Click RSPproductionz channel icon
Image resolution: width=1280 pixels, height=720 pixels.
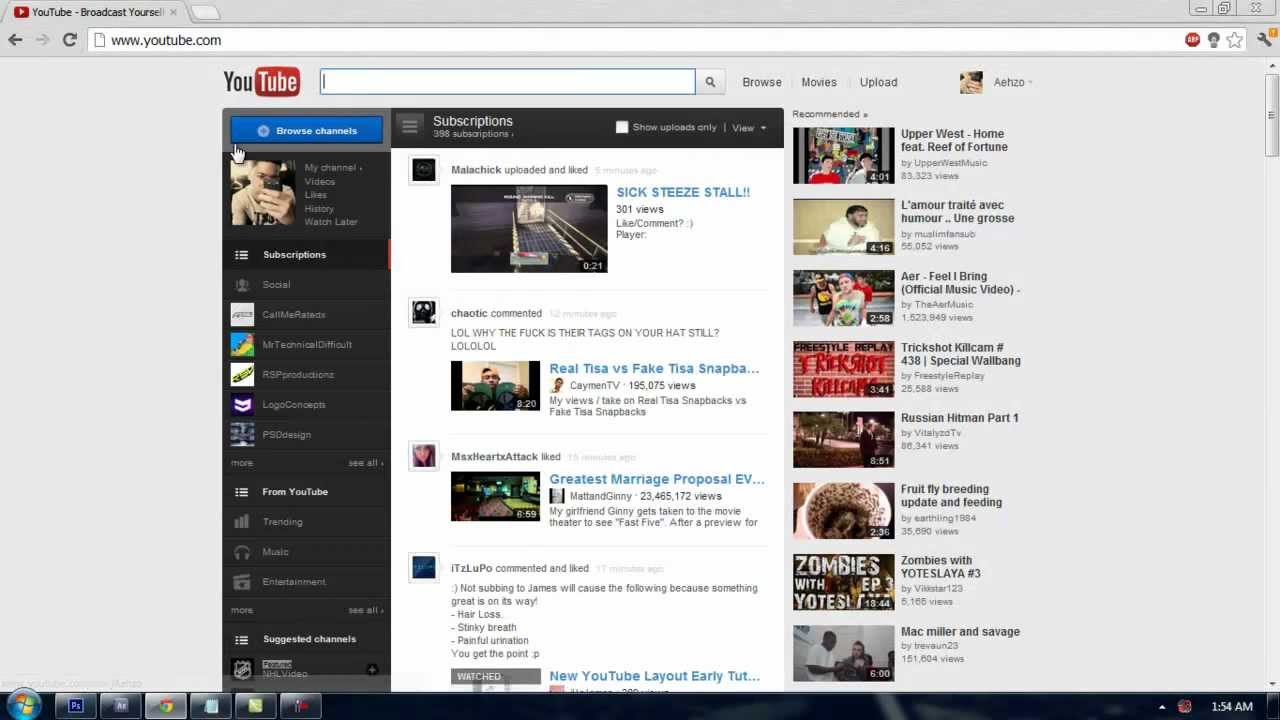click(242, 375)
